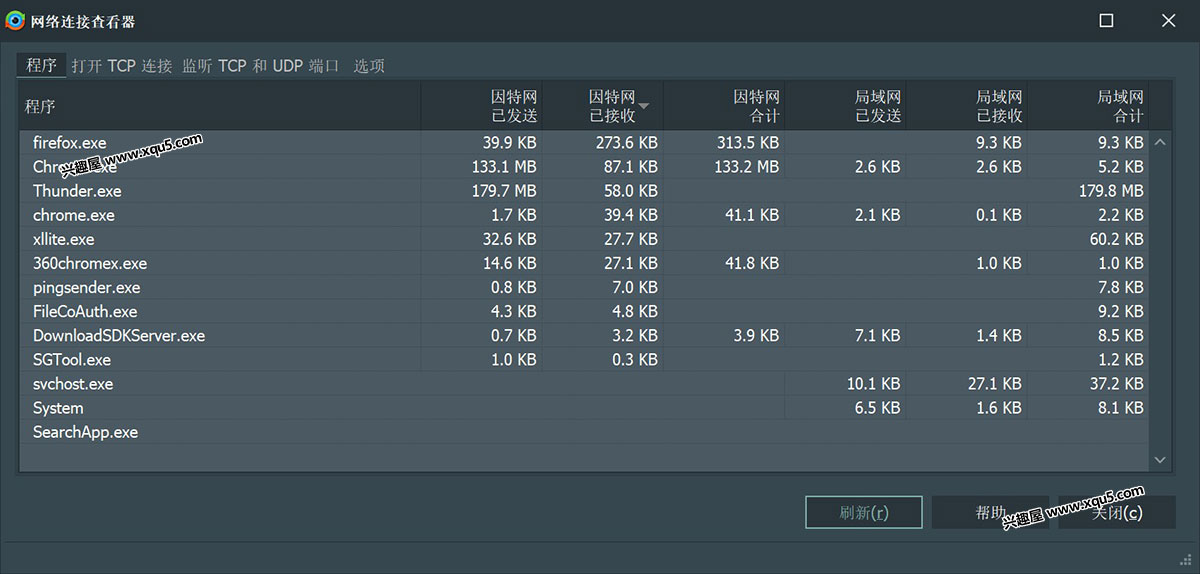1200x574 pixels.
Task: Click the 7.1 KB LAN sent value
Action: click(878, 336)
